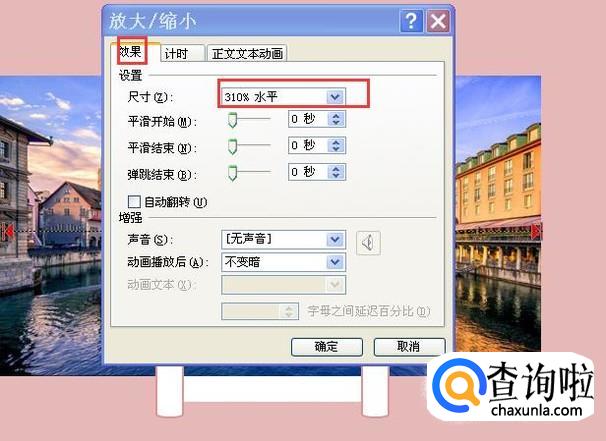Screen dimensions: 606x441
Task: Click the speaker sound preview icon
Action: (x=368, y=243)
